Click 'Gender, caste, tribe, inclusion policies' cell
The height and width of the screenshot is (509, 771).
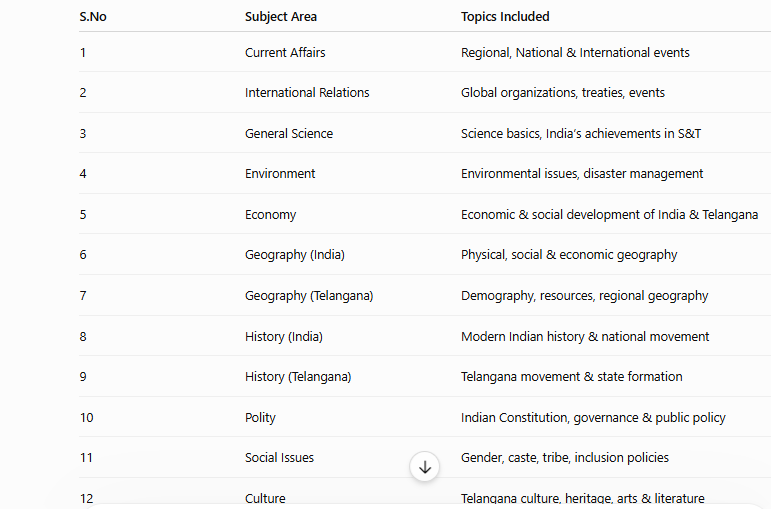click(564, 458)
